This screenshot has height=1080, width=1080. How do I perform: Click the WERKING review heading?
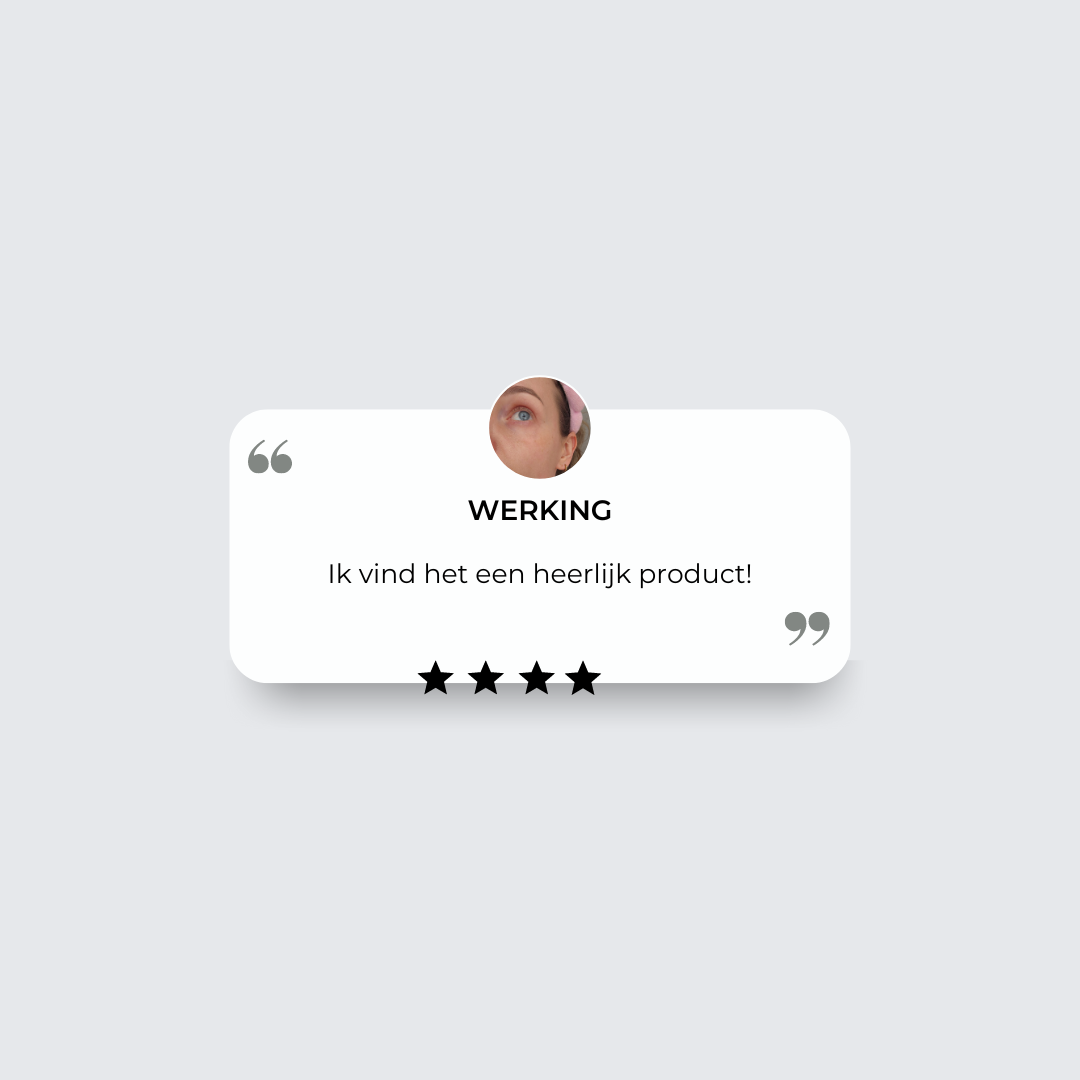pyautogui.click(x=540, y=510)
